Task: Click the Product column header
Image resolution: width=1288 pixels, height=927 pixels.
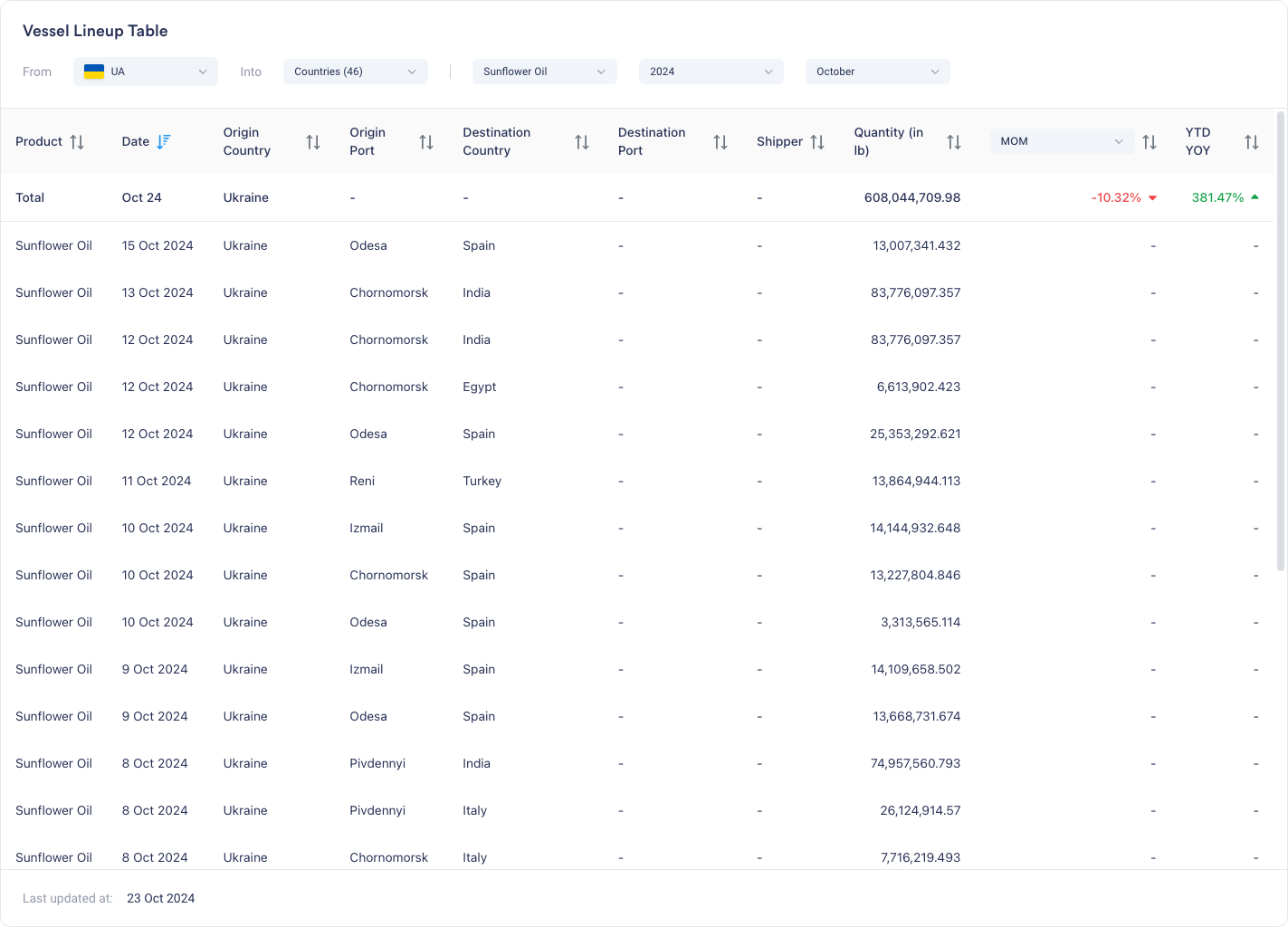Action: pyautogui.click(x=39, y=141)
